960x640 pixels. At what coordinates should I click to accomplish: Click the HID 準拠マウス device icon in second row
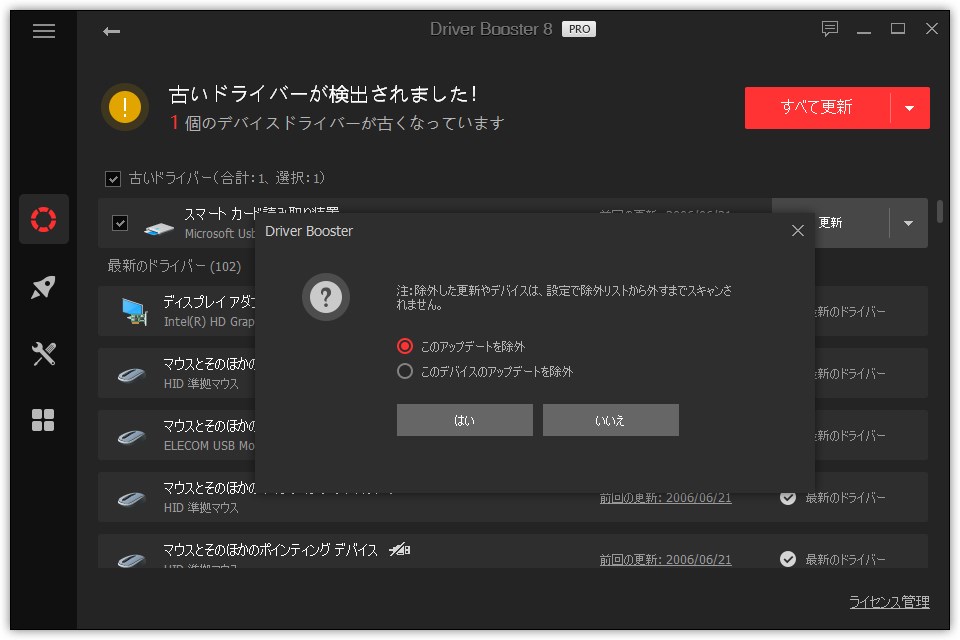[x=131, y=374]
